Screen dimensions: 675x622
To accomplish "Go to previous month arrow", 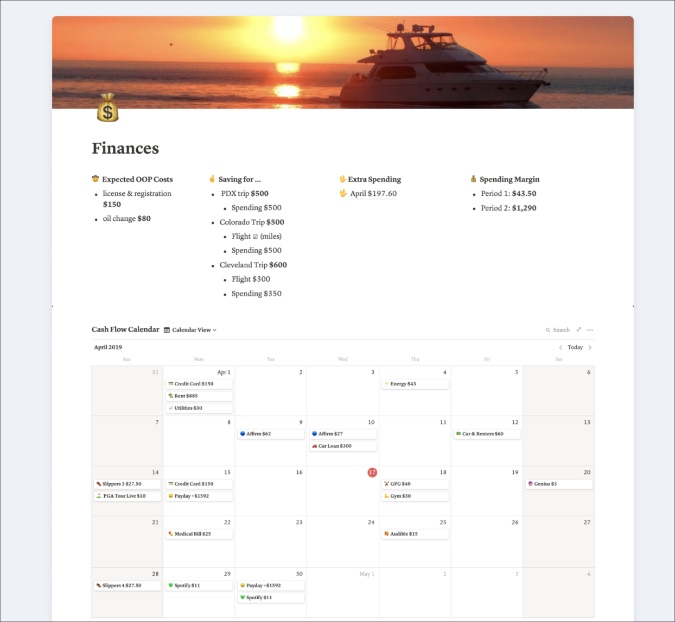I will point(560,347).
